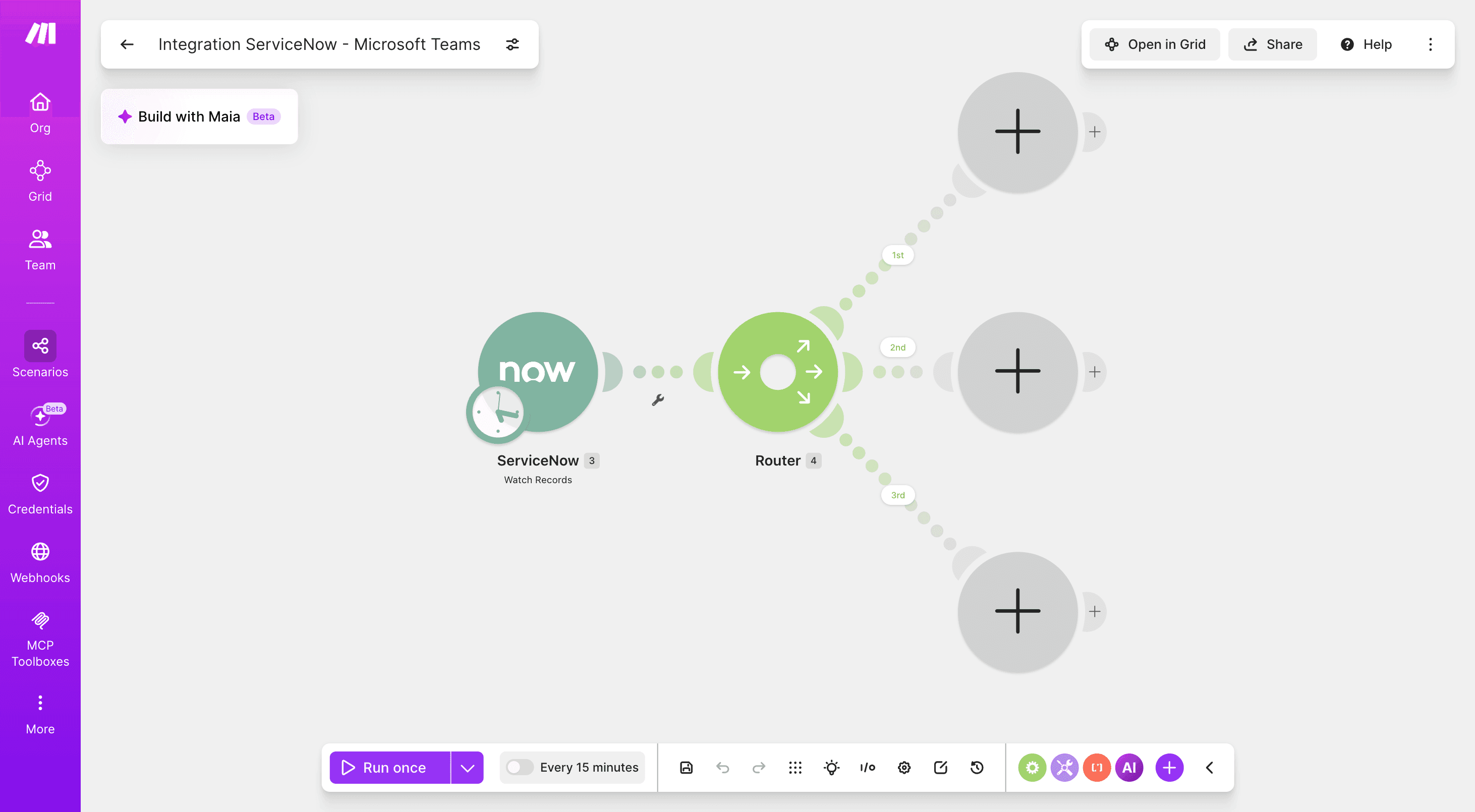Open the Org home section
The width and height of the screenshot is (1475, 812).
coord(40,113)
